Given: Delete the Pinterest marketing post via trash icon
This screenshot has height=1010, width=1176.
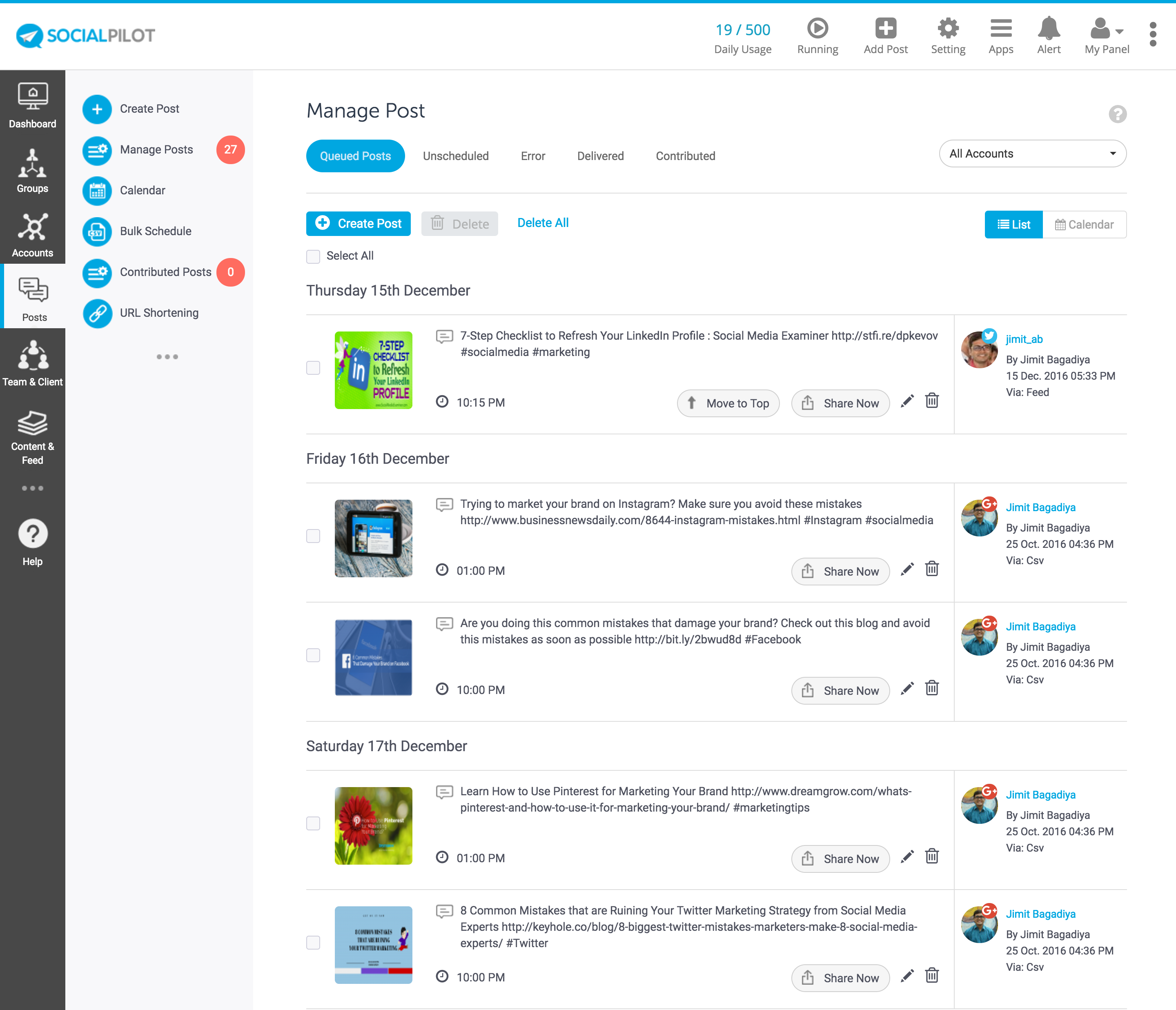Looking at the screenshot, I should [x=931, y=856].
